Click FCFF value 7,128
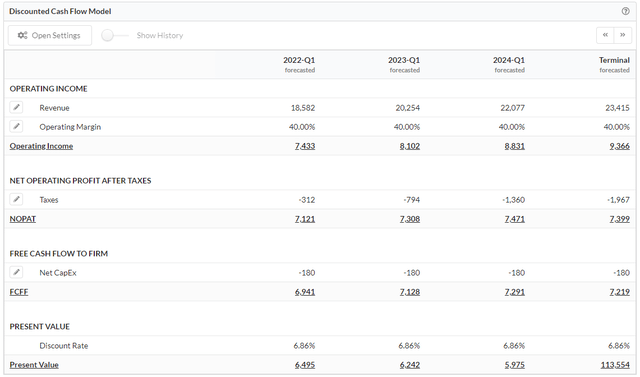Image resolution: width=640 pixels, height=377 pixels. 410,292
